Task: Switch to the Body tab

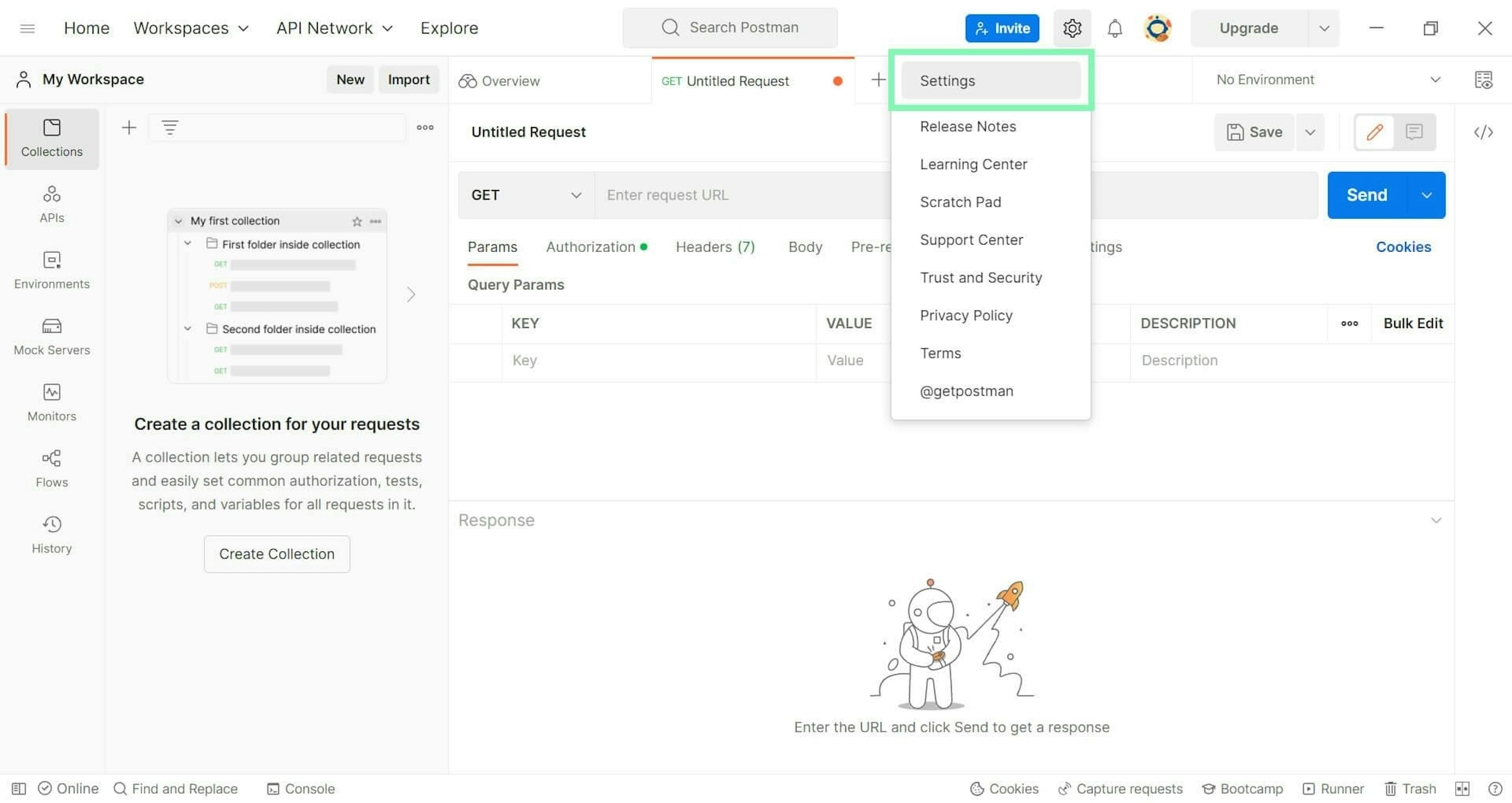Action: click(x=805, y=247)
